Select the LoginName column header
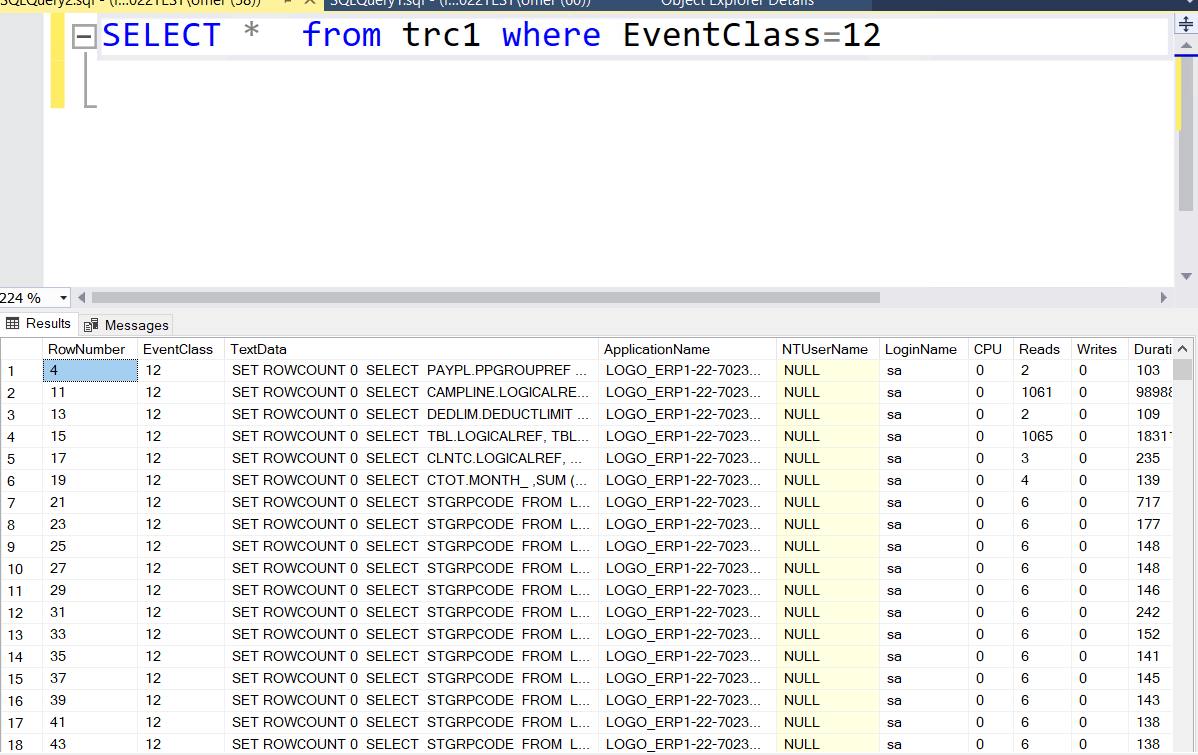 [924, 349]
